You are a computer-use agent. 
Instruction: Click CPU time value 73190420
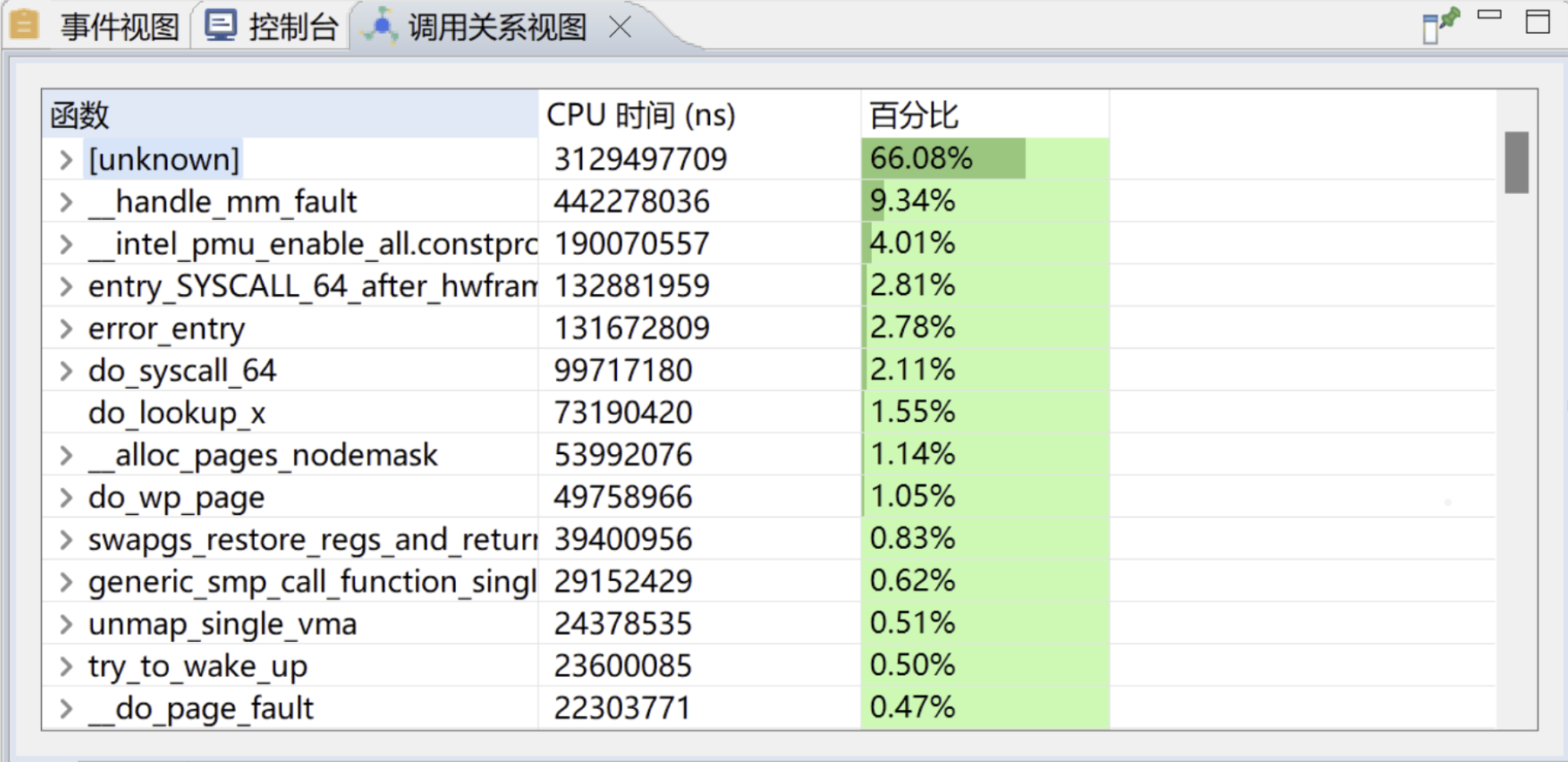[x=623, y=412]
